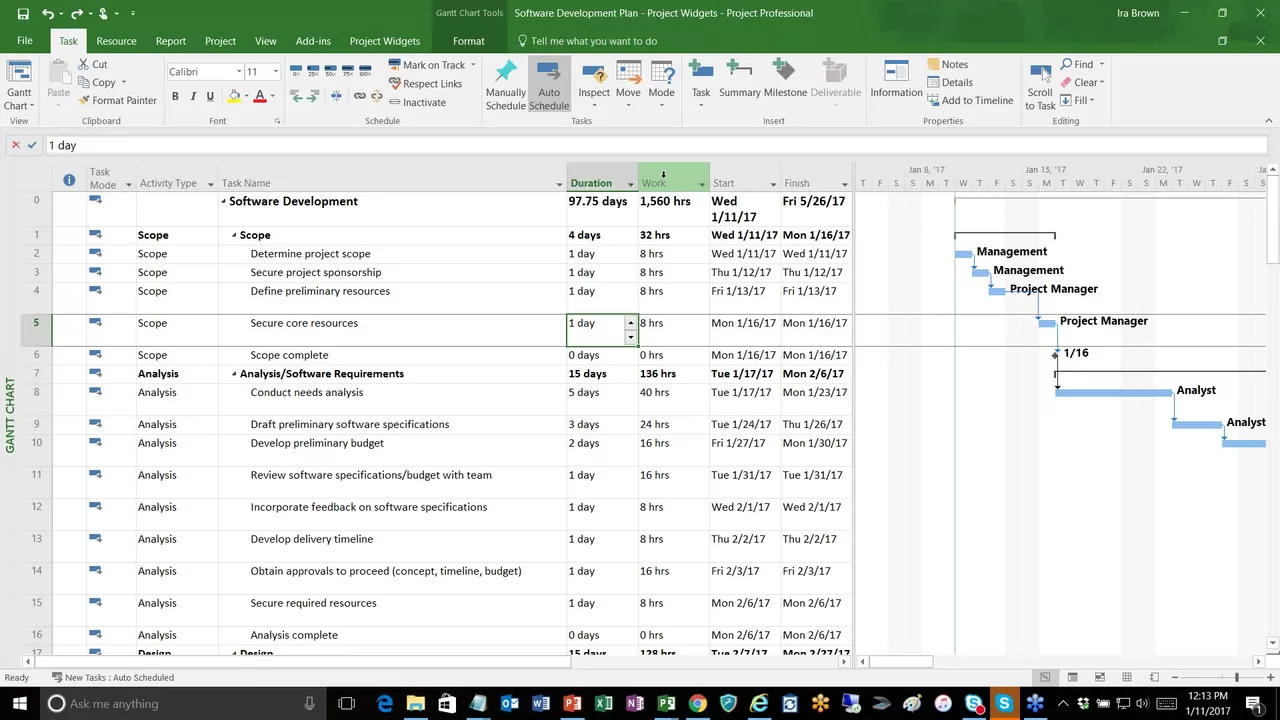The width and height of the screenshot is (1280, 720).
Task: Open task Details
Action: click(949, 82)
